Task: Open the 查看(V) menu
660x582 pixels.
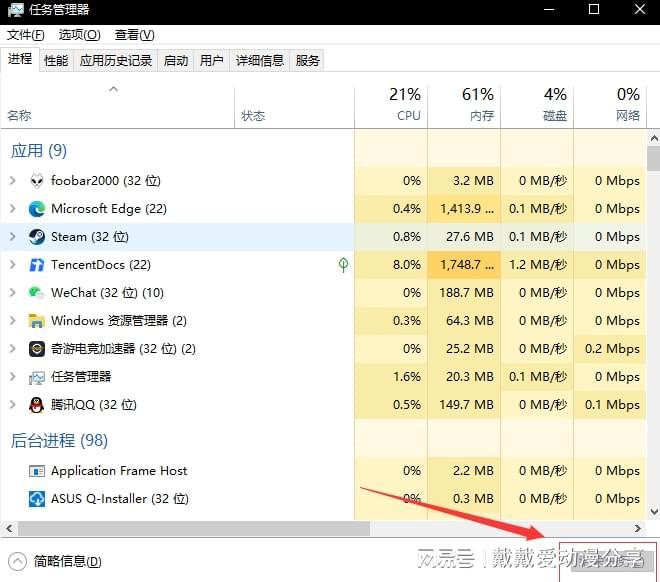Action: [135, 35]
